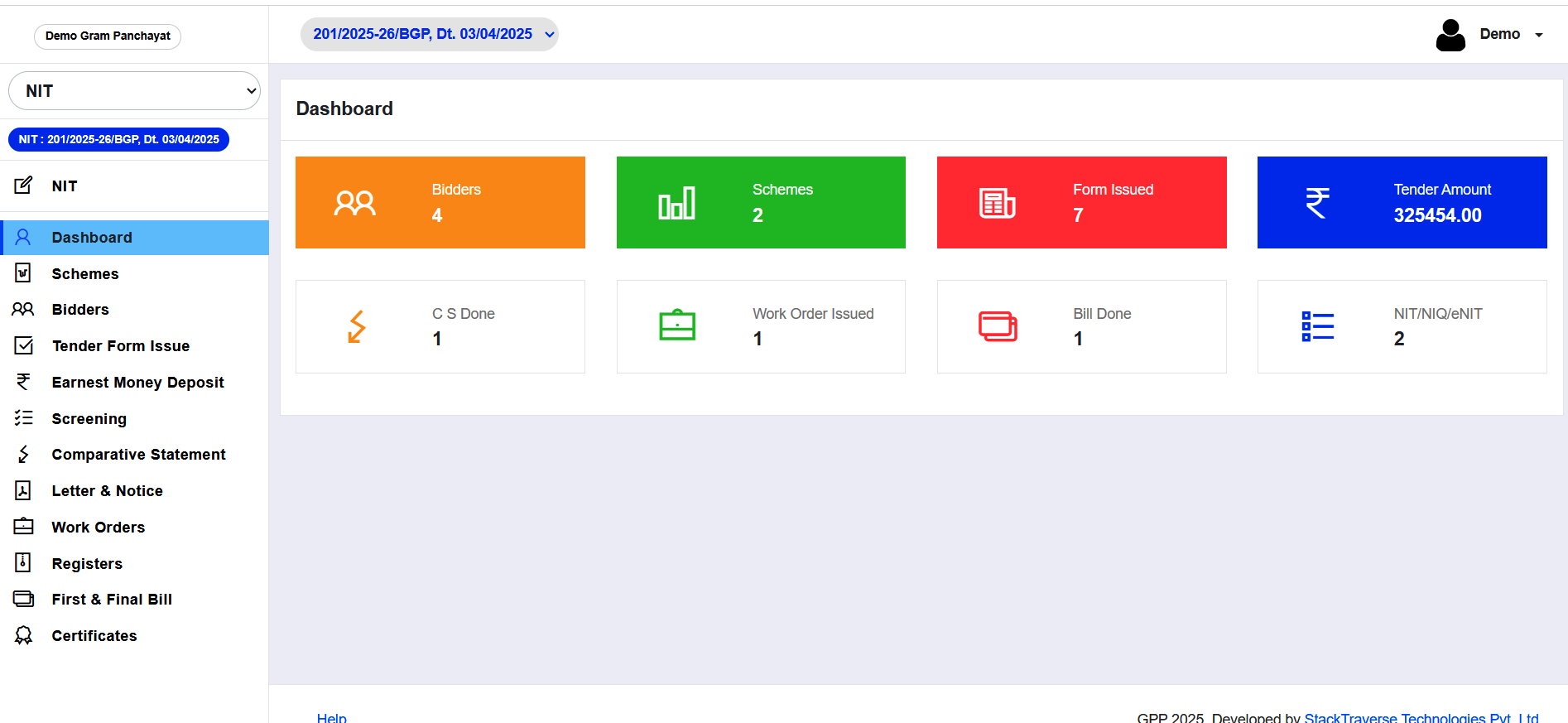1568x723 pixels.
Task: Open StackTraverse Technologies link in footer
Action: point(1421,717)
